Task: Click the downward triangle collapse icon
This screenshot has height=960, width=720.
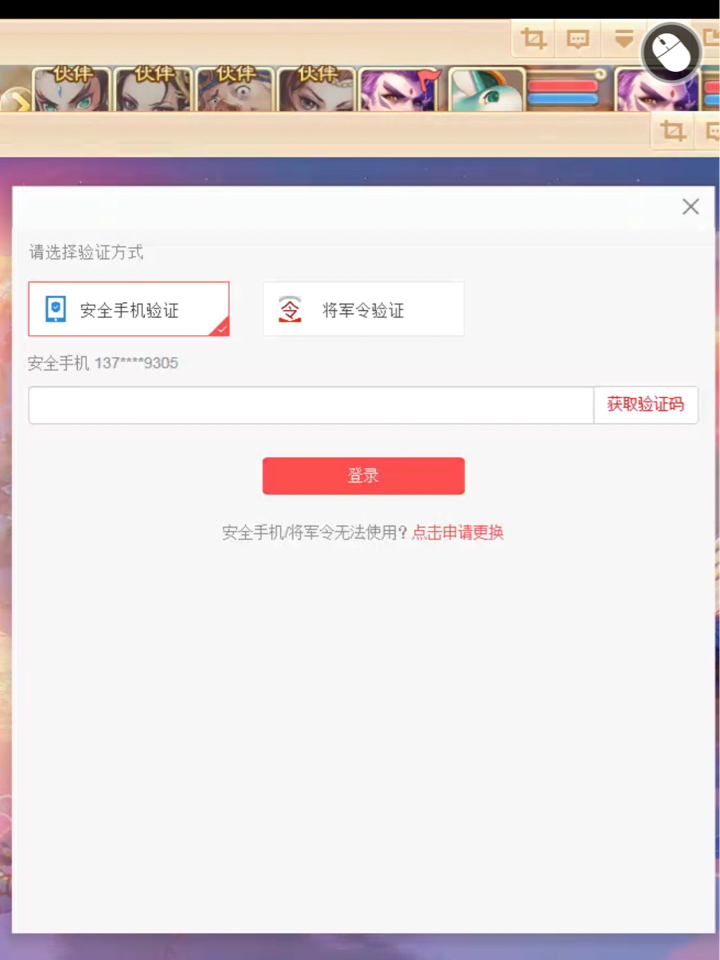Action: pyautogui.click(x=623, y=40)
